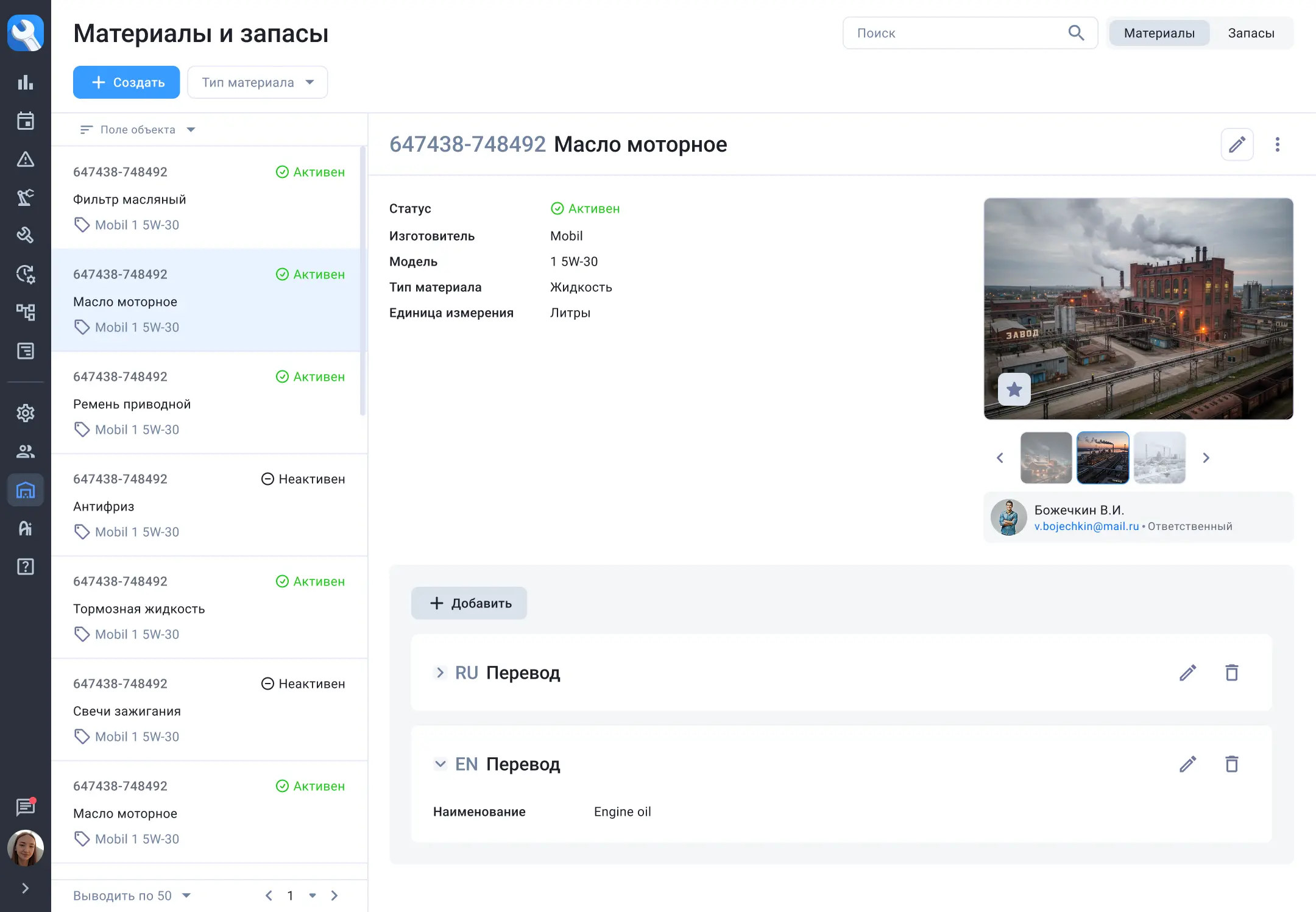Collapse the EN Перевод section
1316x912 pixels.
point(440,764)
